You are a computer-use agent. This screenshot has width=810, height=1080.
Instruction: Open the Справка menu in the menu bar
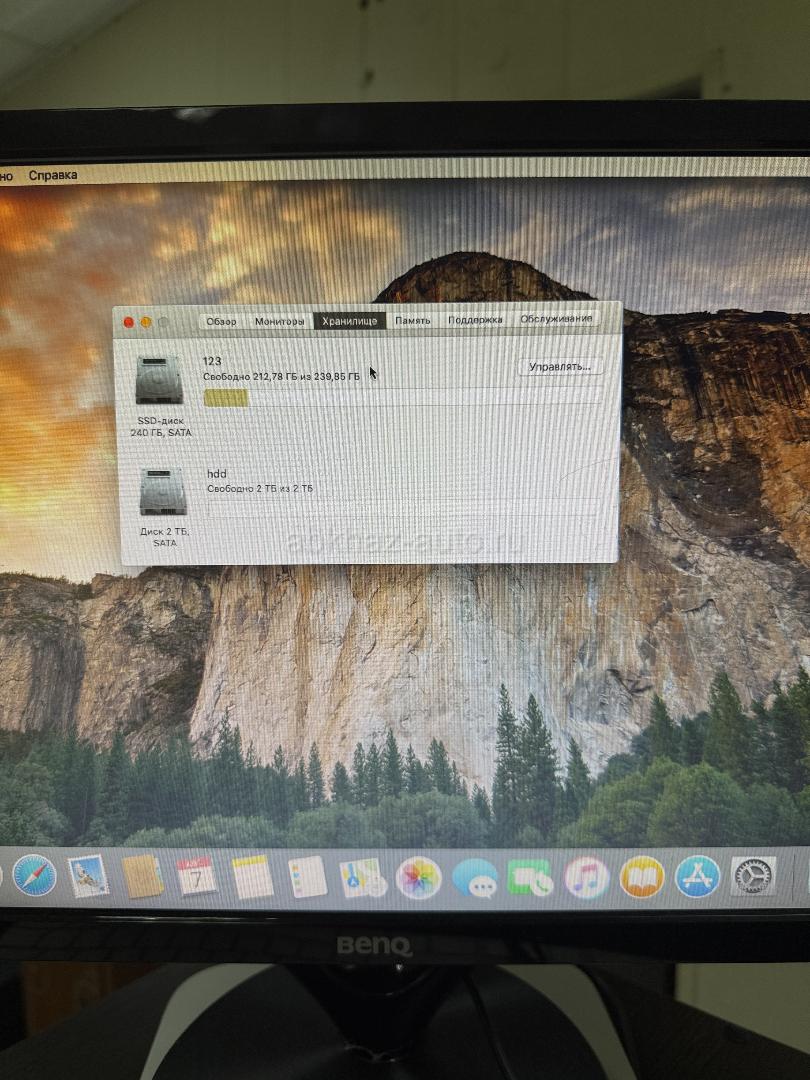click(x=53, y=175)
